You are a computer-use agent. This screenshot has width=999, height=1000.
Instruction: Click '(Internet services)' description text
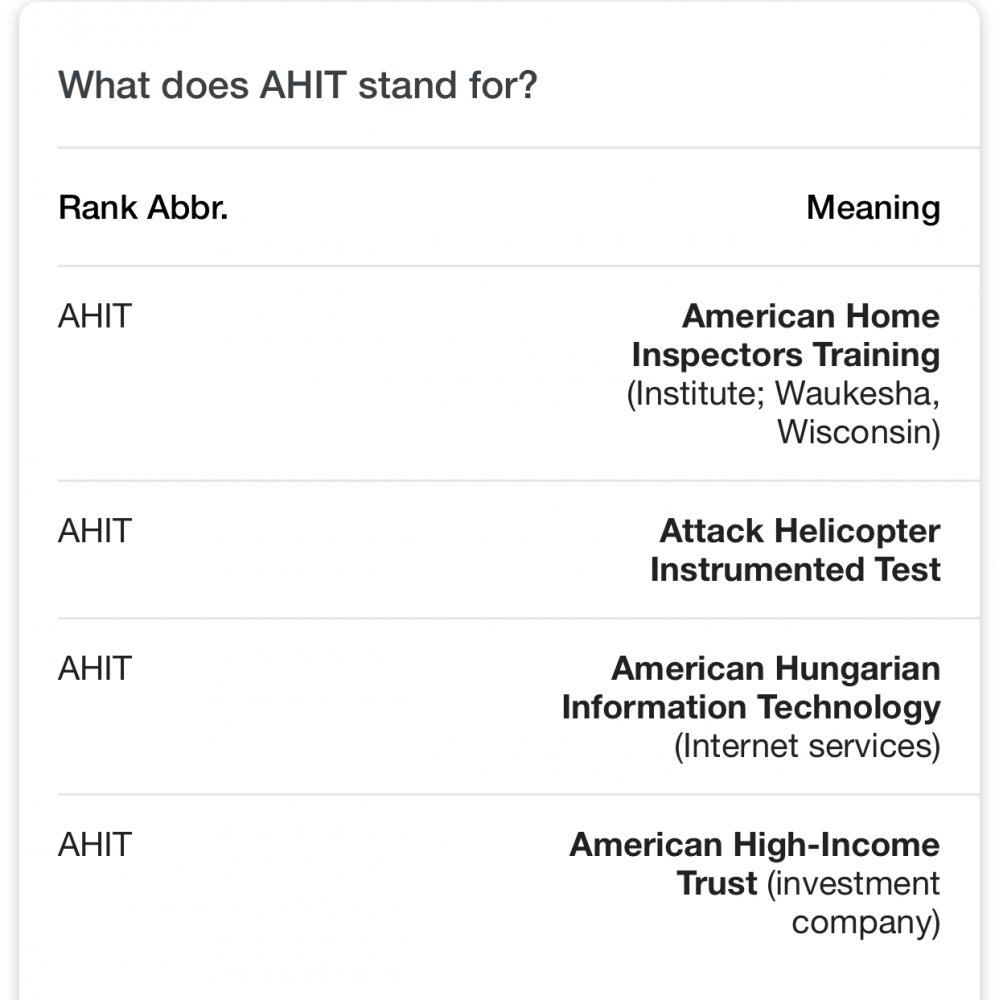pos(807,746)
